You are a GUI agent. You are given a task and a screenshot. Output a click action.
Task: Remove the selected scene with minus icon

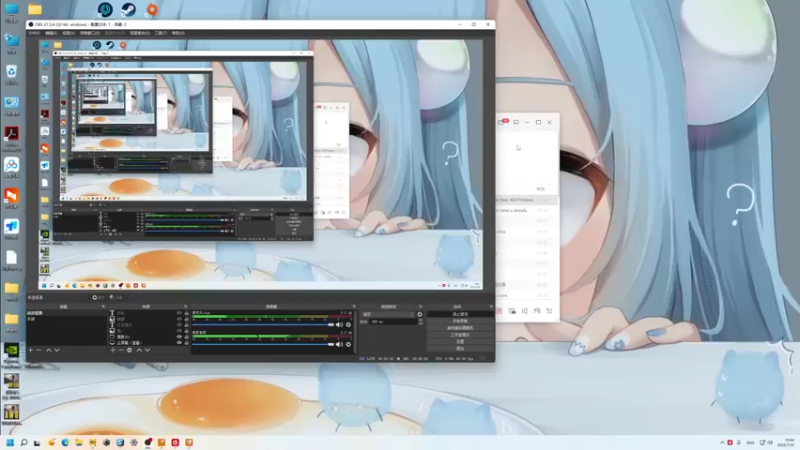39,351
